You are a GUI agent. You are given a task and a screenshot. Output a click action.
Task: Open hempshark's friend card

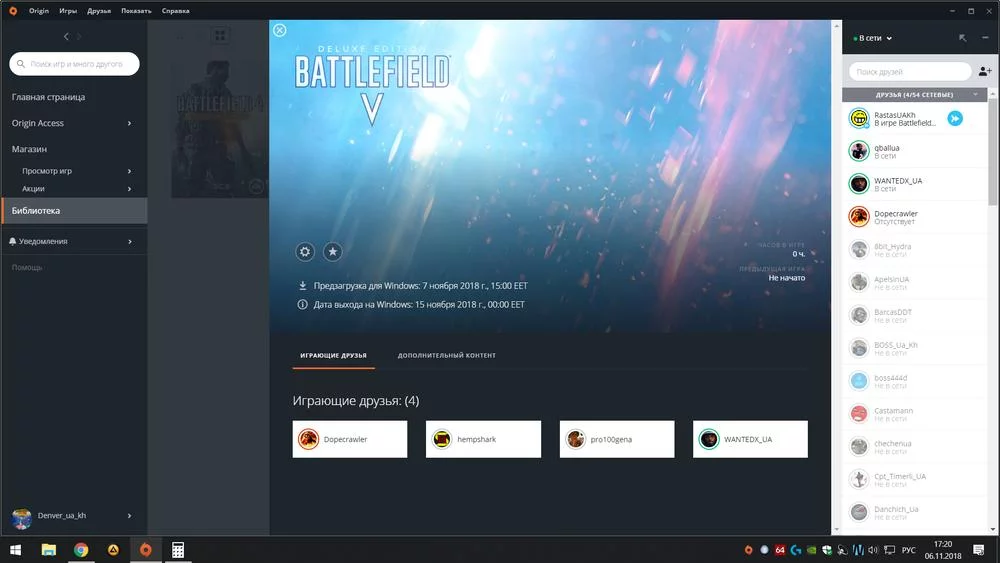click(x=483, y=439)
